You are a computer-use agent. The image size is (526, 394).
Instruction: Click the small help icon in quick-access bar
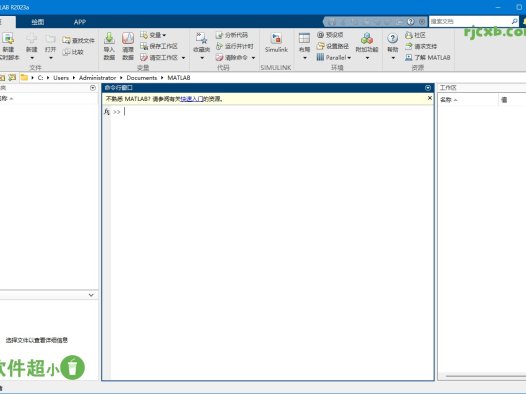tap(411, 21)
